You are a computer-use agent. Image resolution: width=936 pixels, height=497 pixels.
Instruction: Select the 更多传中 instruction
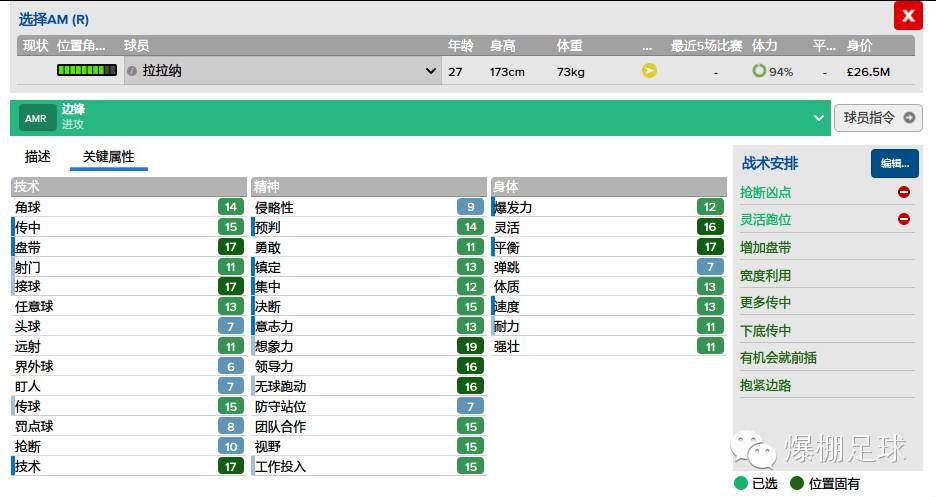pos(827,302)
